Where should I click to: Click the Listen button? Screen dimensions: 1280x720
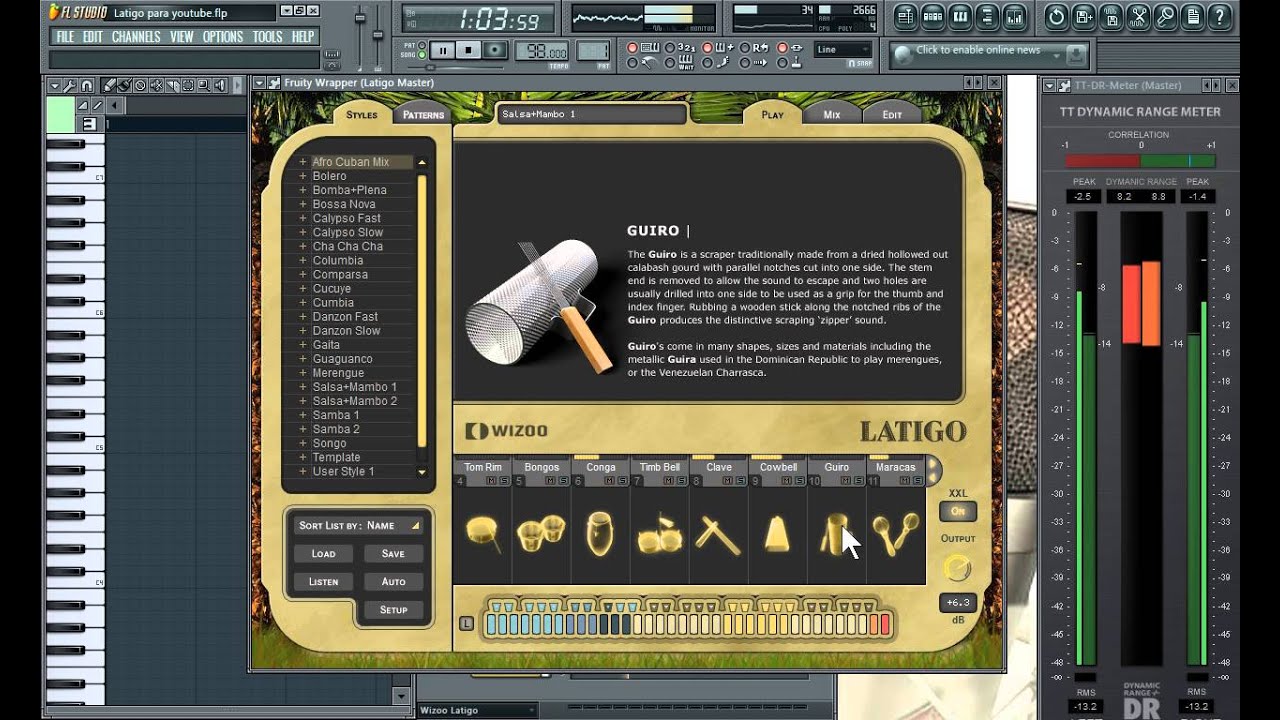[x=323, y=581]
